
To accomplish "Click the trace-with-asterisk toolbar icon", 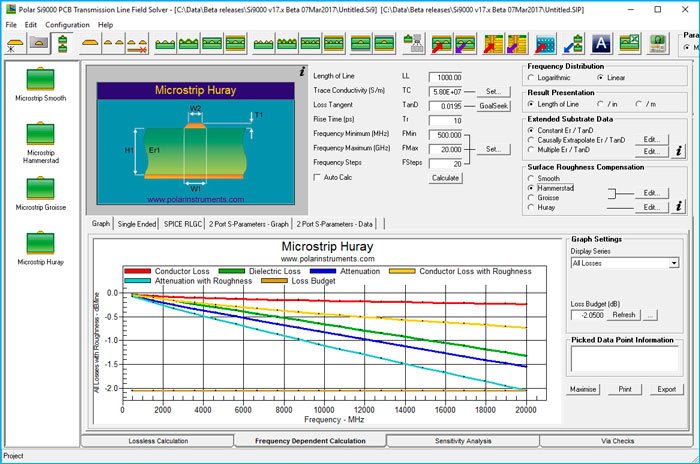I will pyautogui.click(x=15, y=44).
